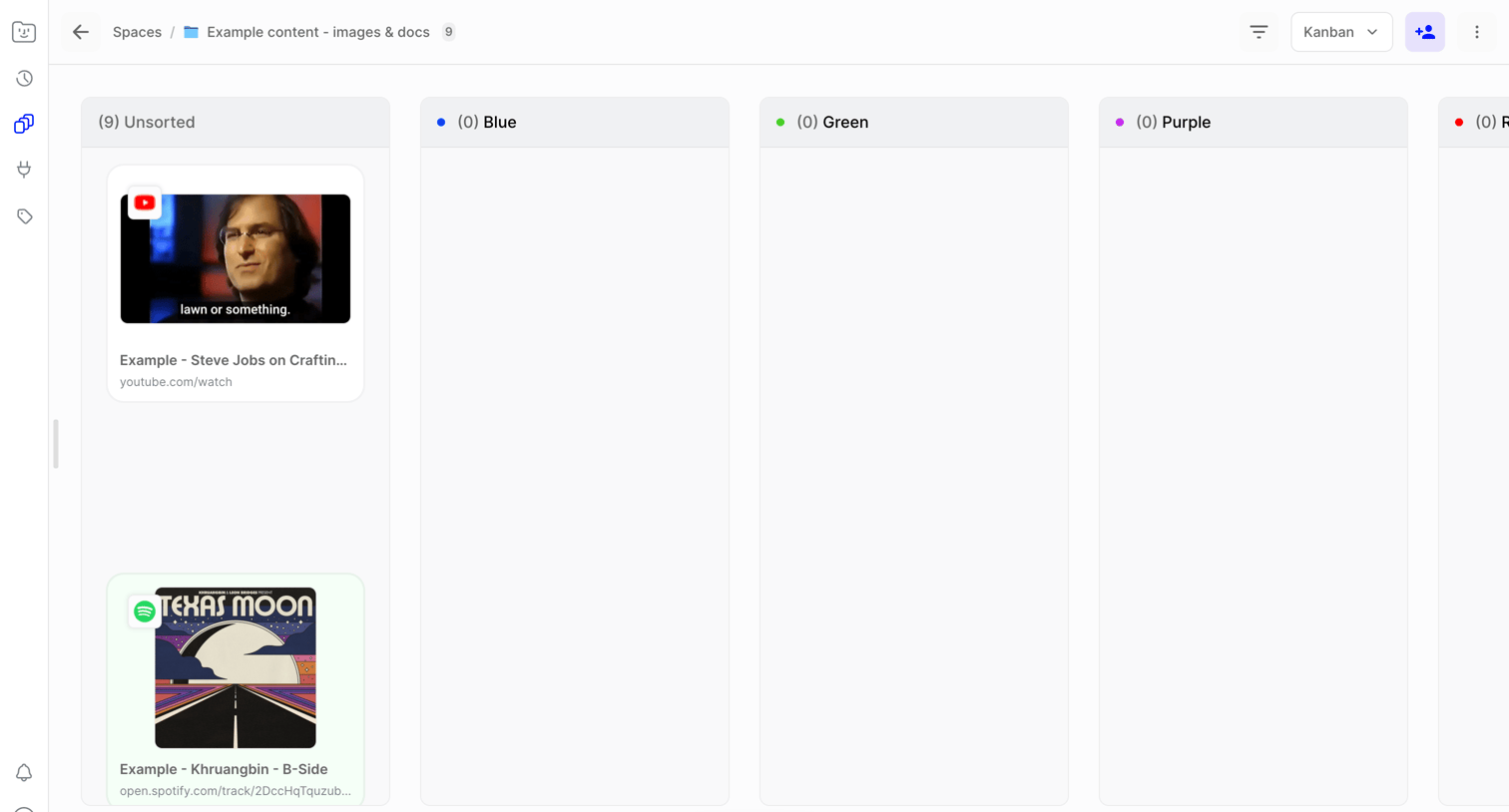Image resolution: width=1509 pixels, height=812 pixels.
Task: Select the Blue column header
Action: (x=575, y=122)
